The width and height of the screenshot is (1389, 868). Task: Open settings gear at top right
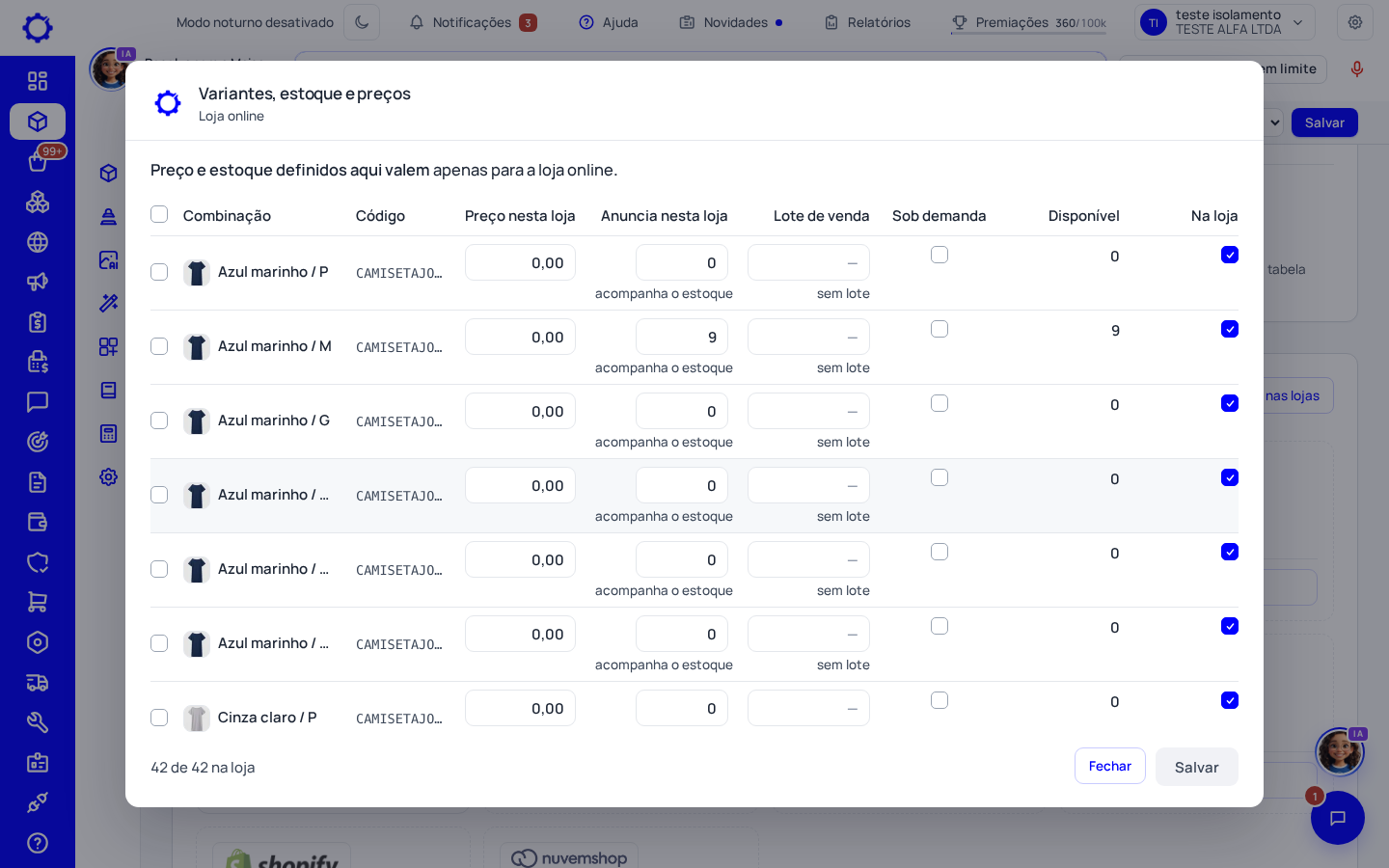(1355, 22)
